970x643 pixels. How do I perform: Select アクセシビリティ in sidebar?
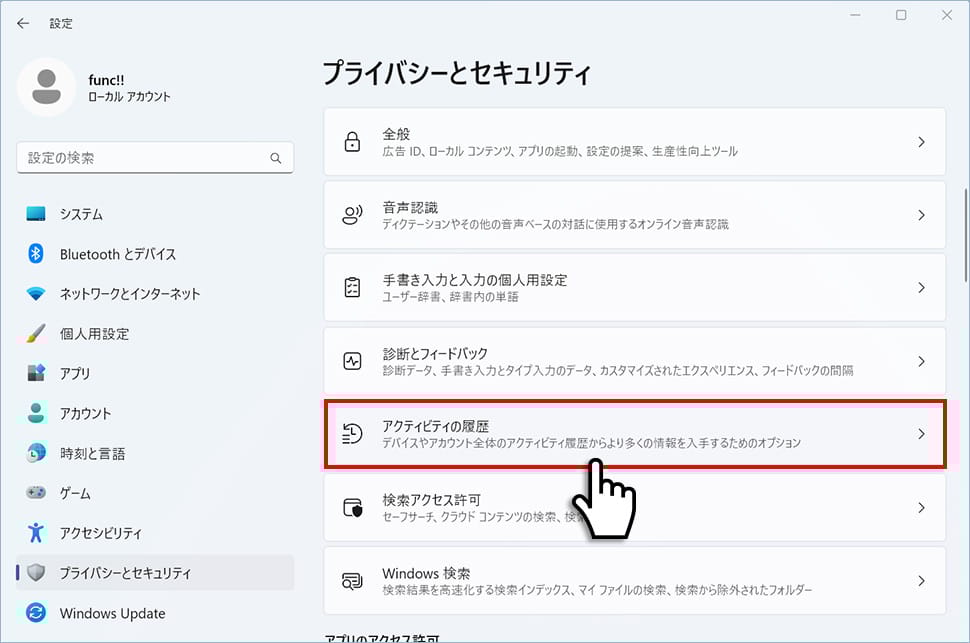point(155,532)
